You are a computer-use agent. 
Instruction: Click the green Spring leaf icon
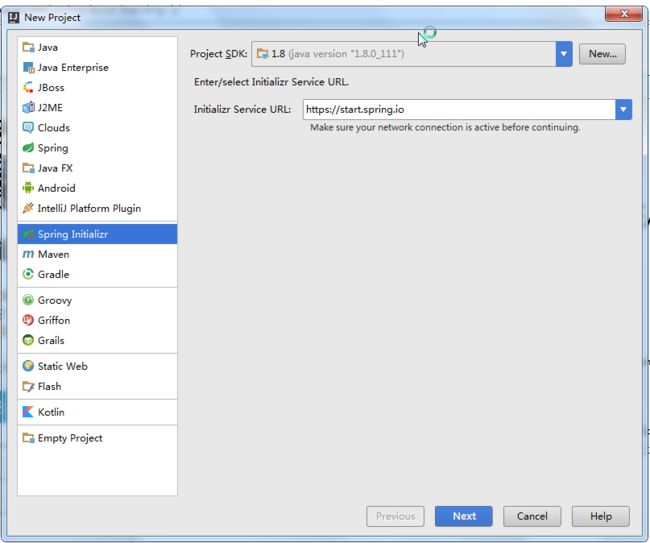coord(28,148)
